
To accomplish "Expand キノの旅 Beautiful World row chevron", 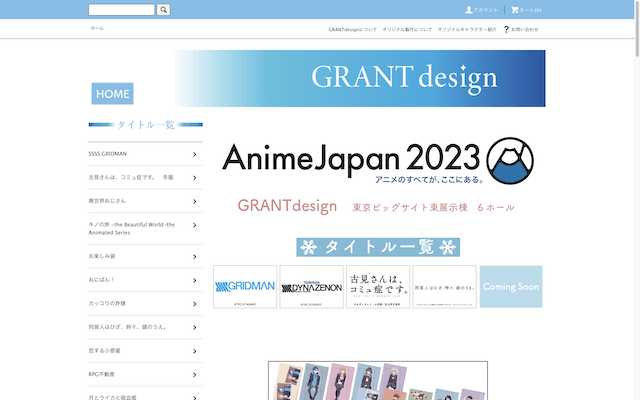I will pos(195,225).
